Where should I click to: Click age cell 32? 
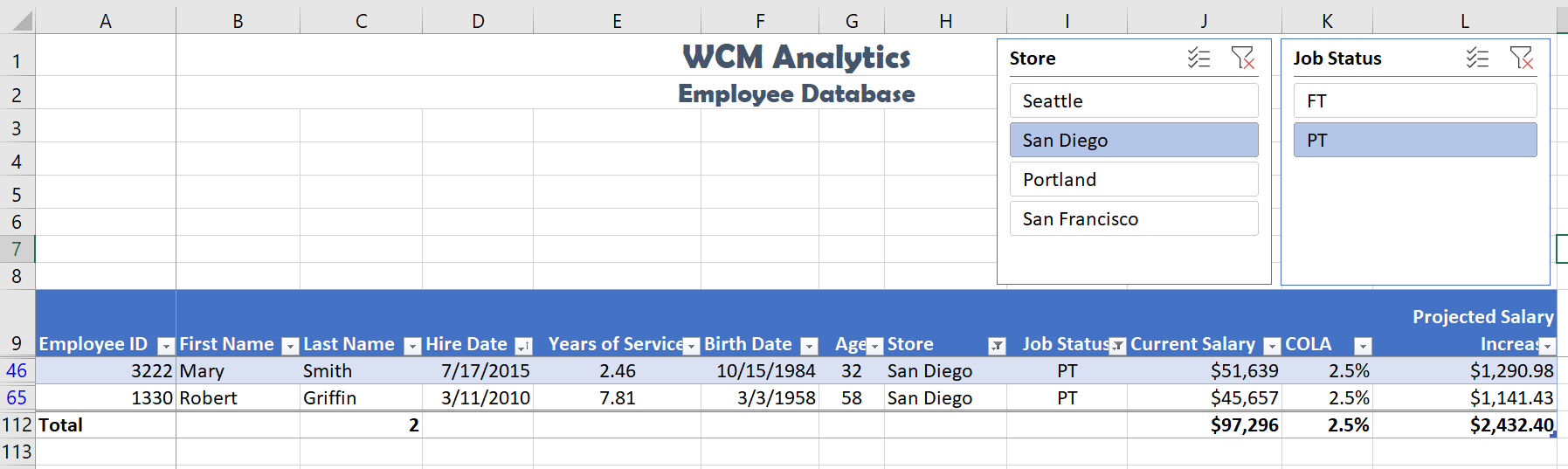(852, 370)
